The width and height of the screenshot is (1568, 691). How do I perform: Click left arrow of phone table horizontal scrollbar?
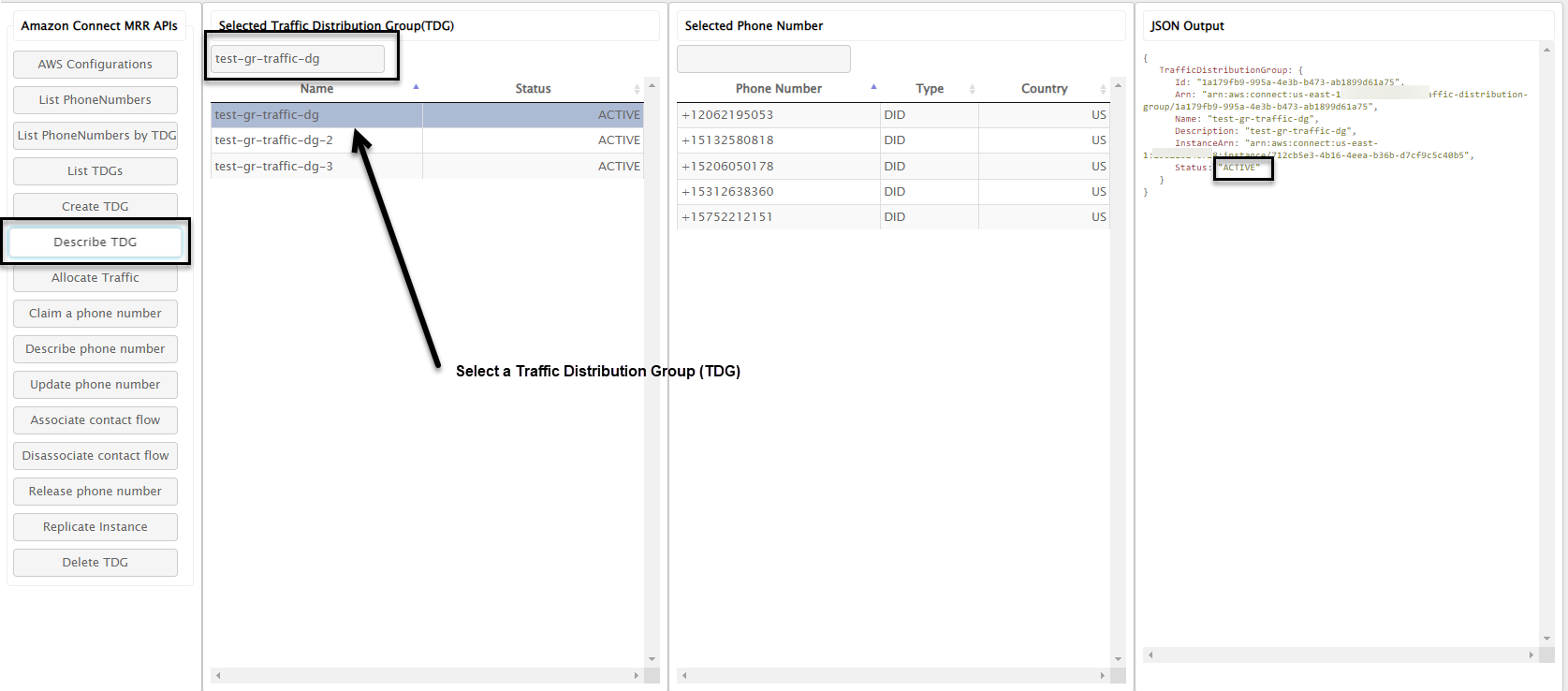684,675
